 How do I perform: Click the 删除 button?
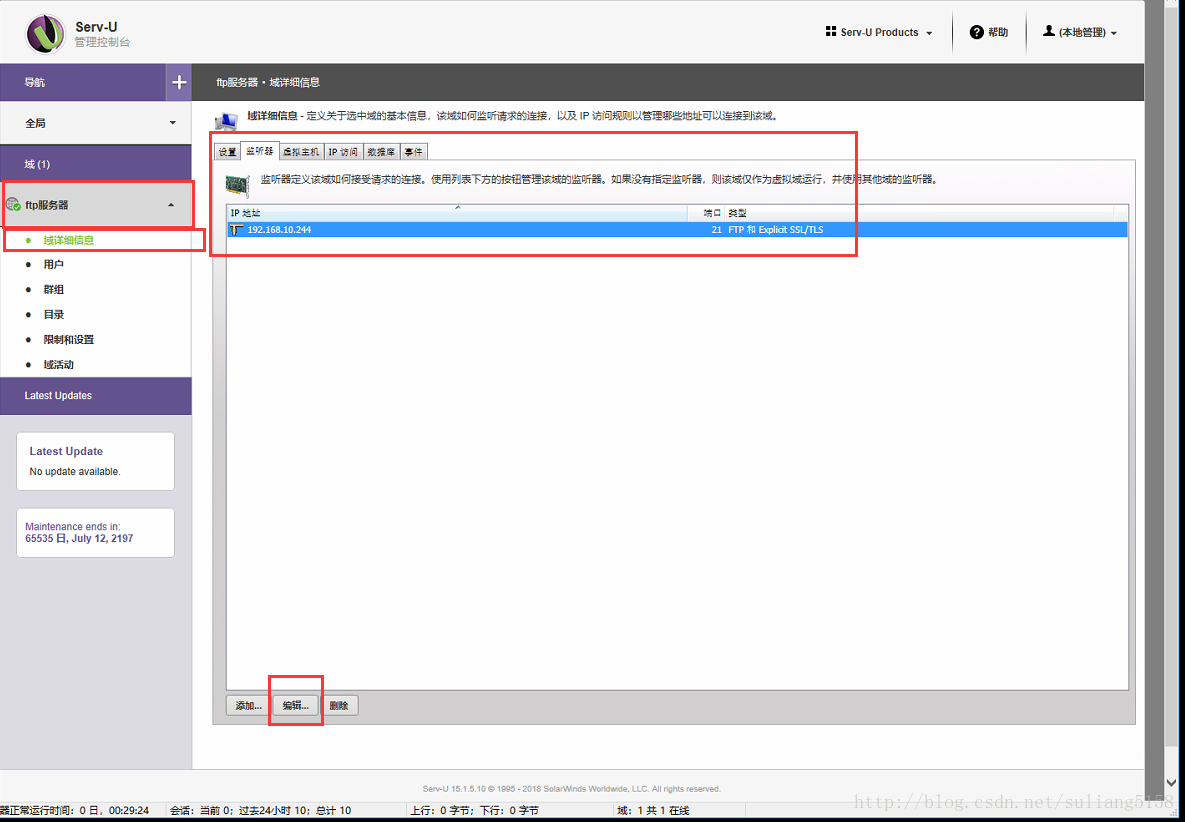(x=339, y=706)
